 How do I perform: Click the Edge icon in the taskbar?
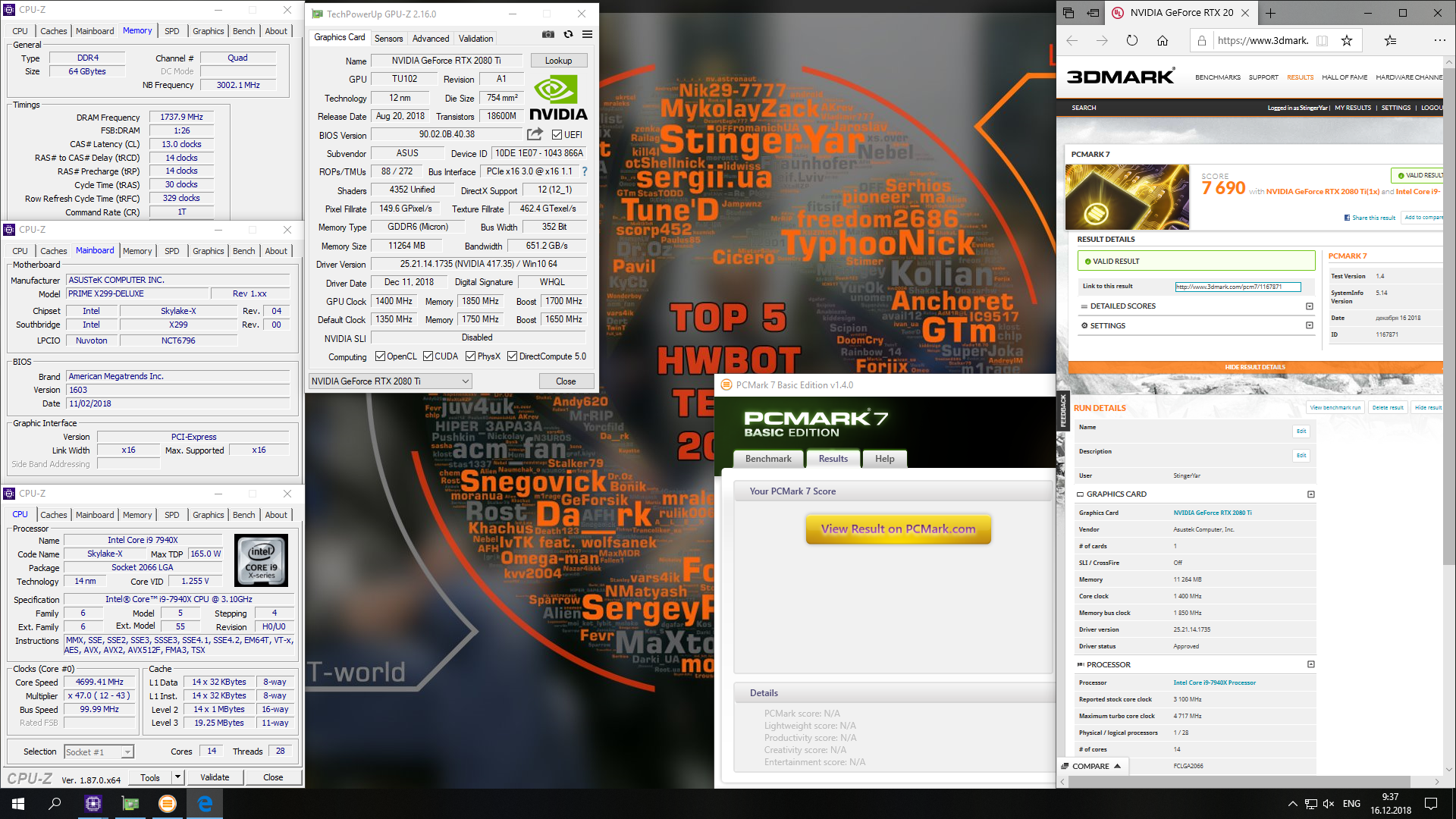pyautogui.click(x=205, y=804)
